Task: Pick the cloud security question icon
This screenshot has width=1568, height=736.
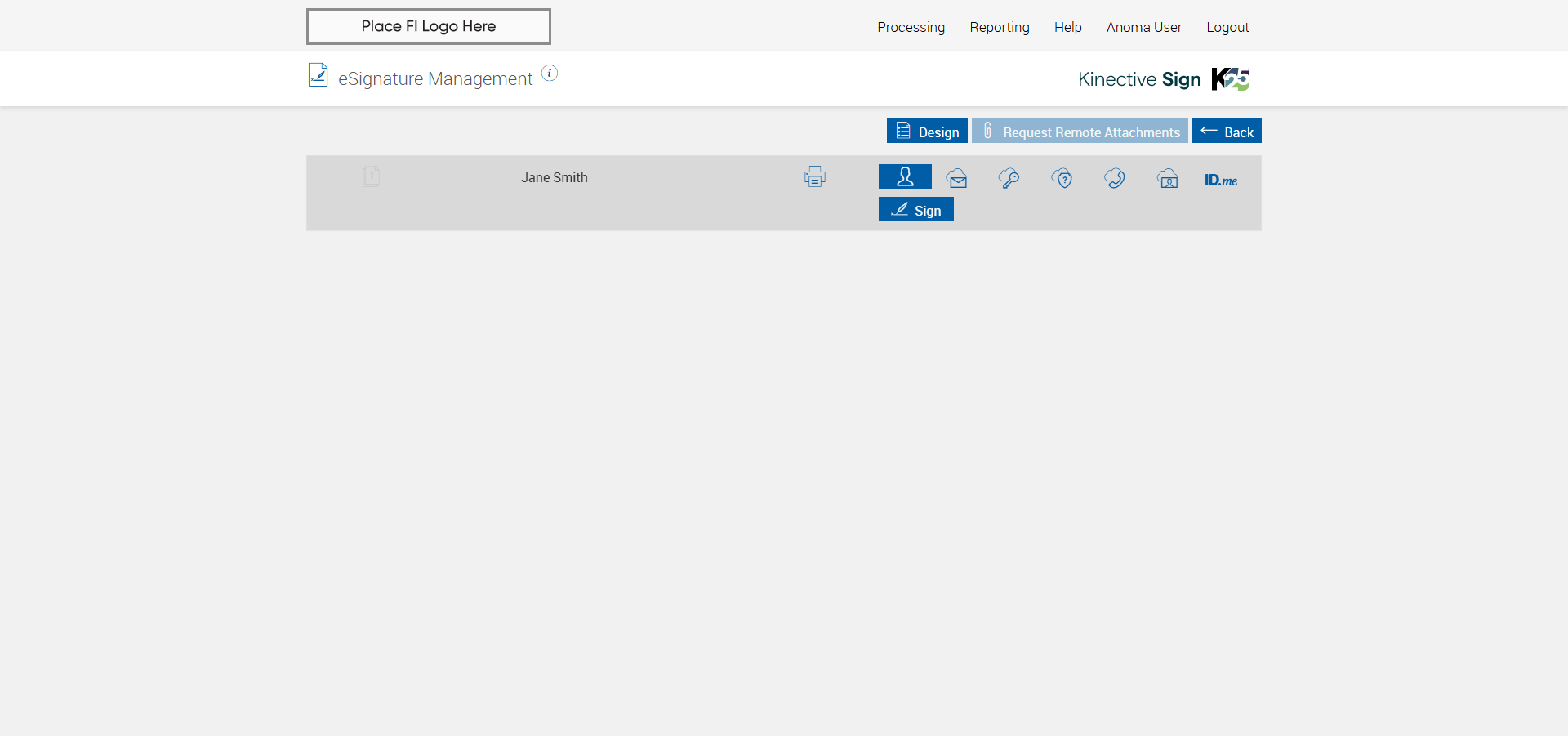Action: point(1062,178)
